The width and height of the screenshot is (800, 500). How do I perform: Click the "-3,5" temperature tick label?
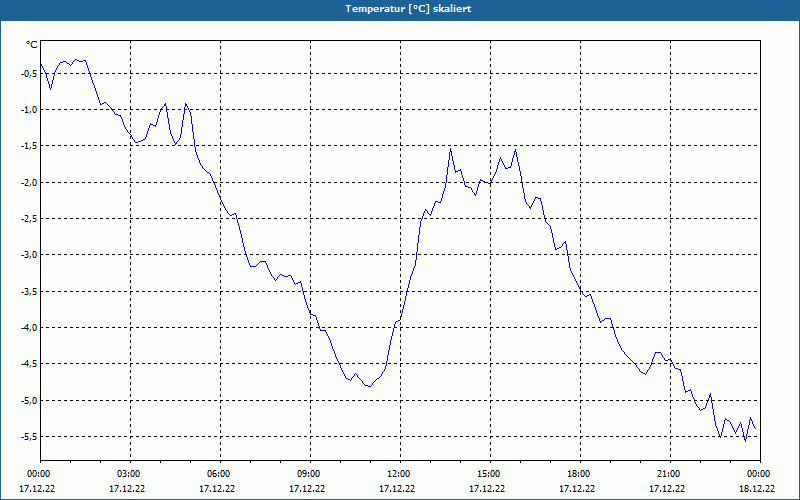pos(29,291)
